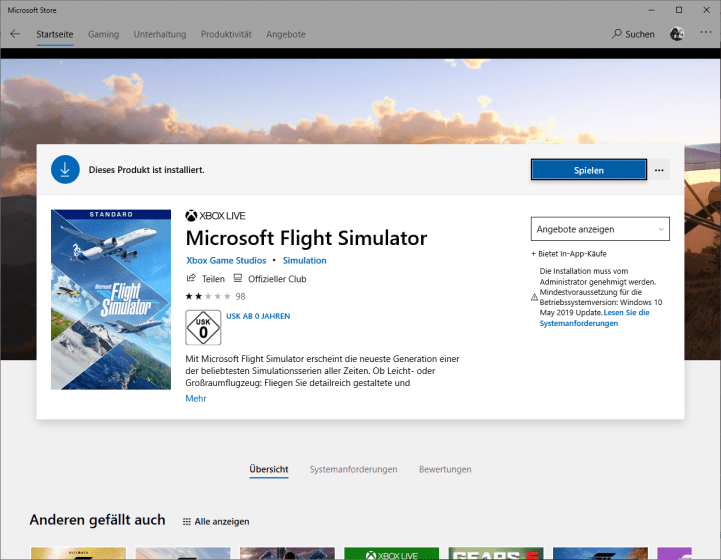Open the Xbox Game Studios link

(226, 260)
